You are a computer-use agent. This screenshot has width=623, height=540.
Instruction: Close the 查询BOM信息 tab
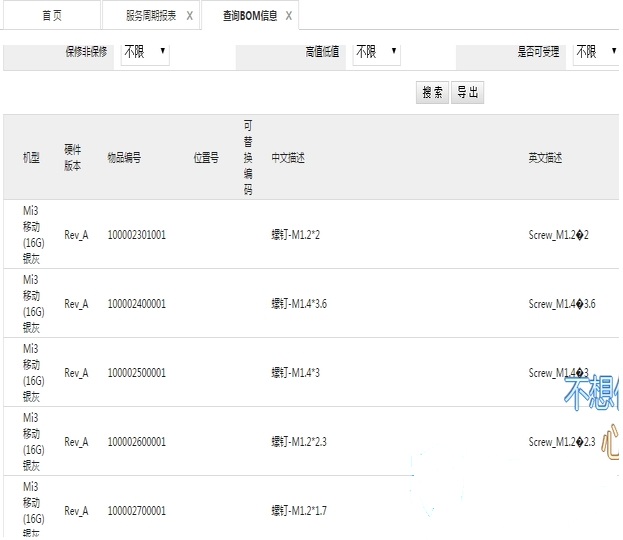tap(288, 16)
